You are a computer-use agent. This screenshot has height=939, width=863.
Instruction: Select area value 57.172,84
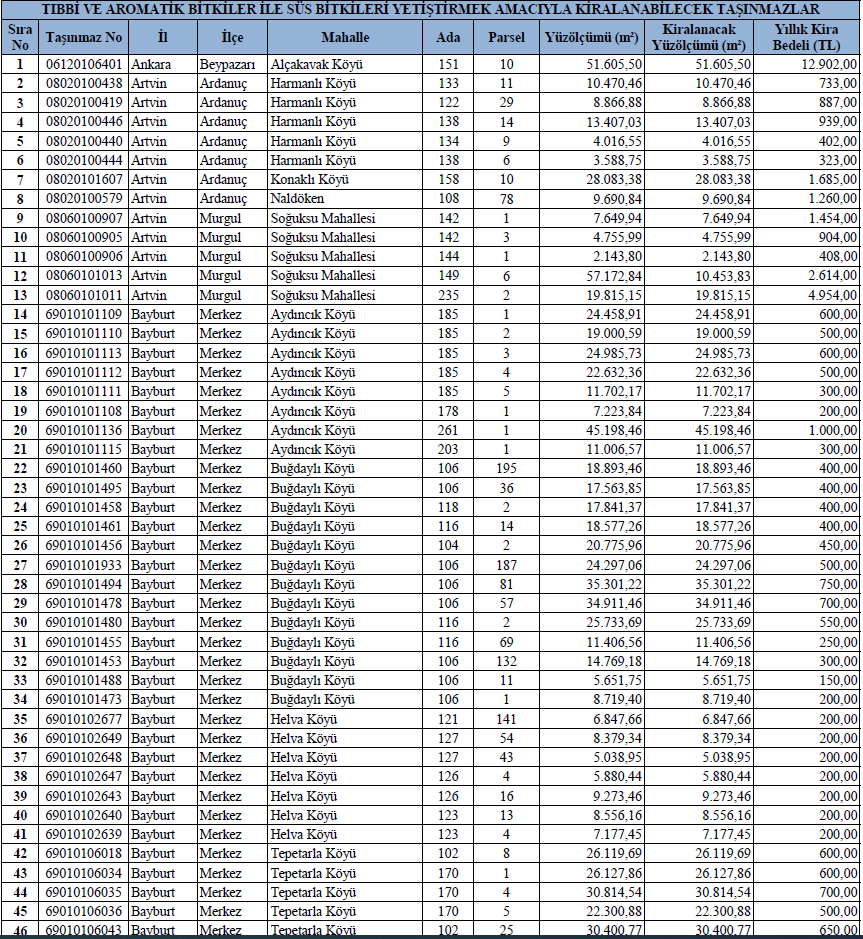pos(592,275)
